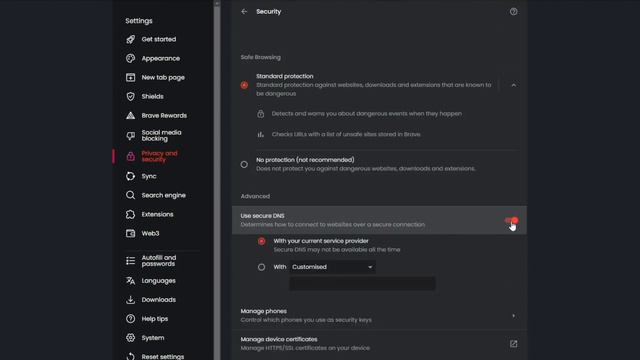Click the Shields icon in sidebar

pos(130,96)
